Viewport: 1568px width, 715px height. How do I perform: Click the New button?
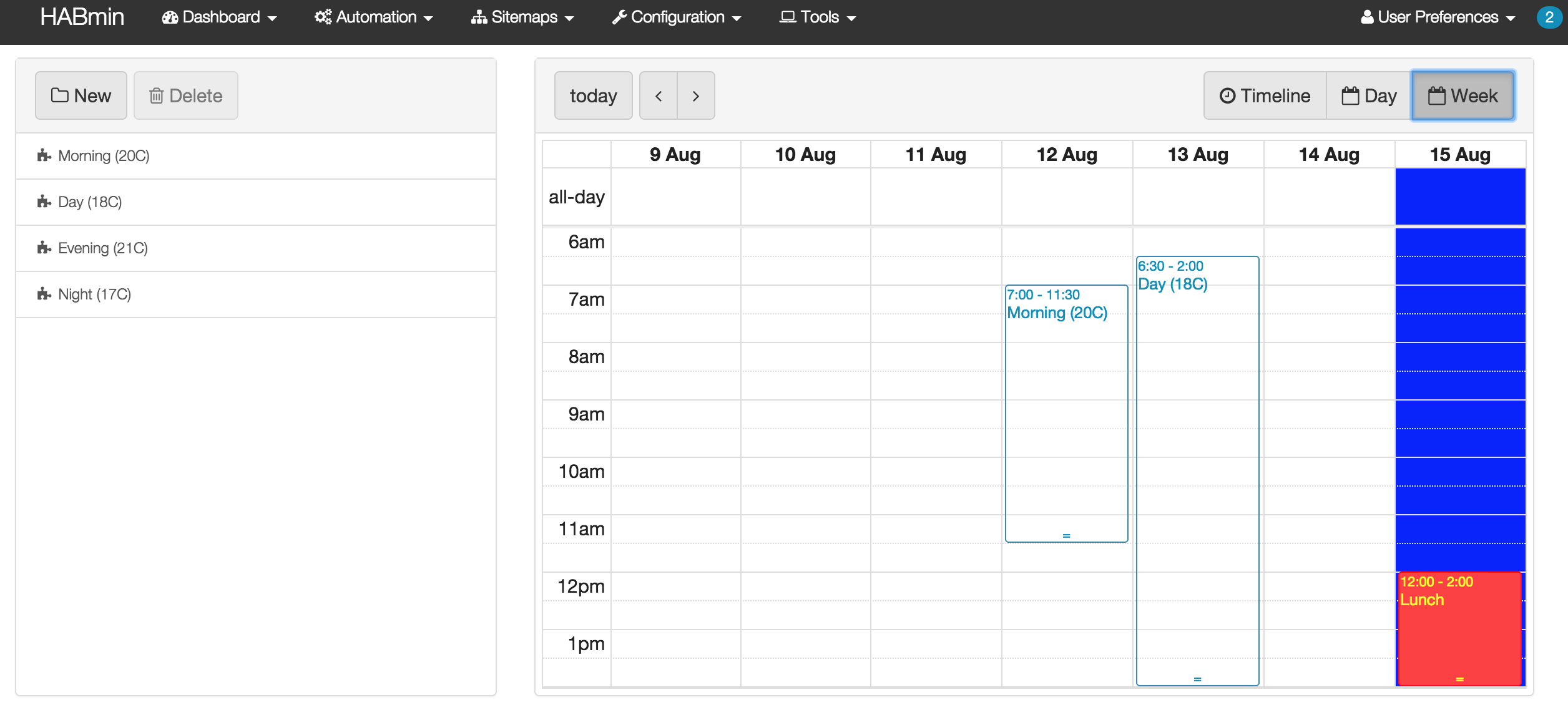[81, 96]
